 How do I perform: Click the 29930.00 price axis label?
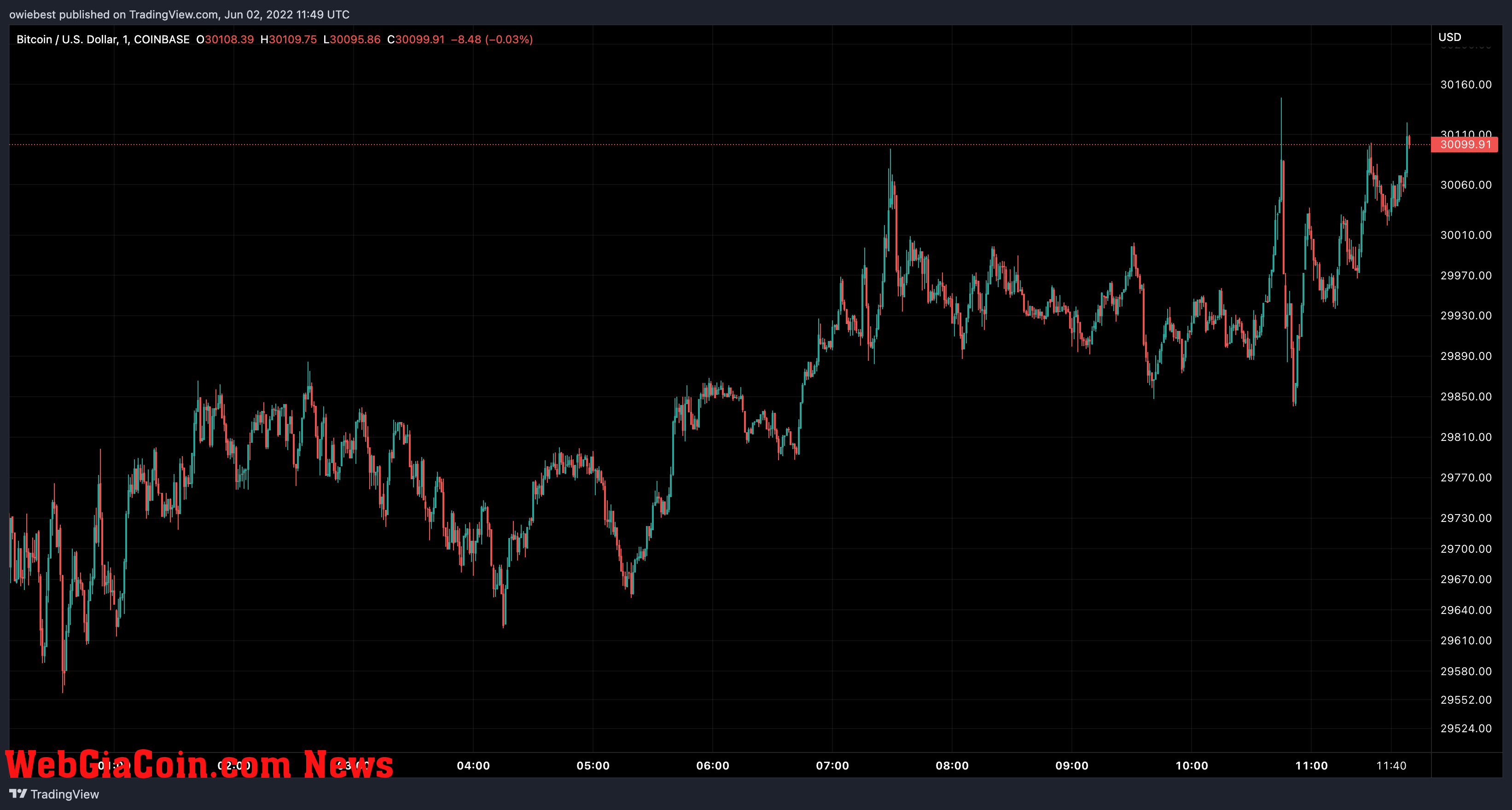[1465, 316]
